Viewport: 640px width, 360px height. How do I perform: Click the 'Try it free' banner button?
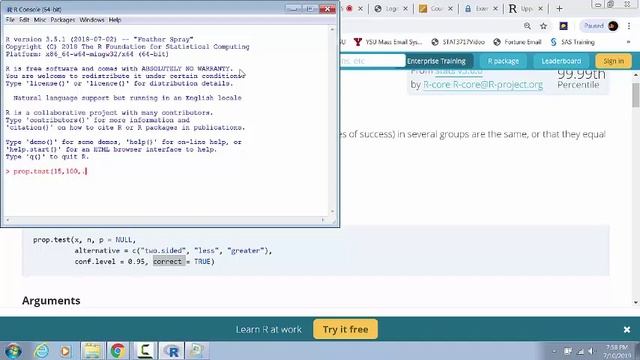[345, 329]
